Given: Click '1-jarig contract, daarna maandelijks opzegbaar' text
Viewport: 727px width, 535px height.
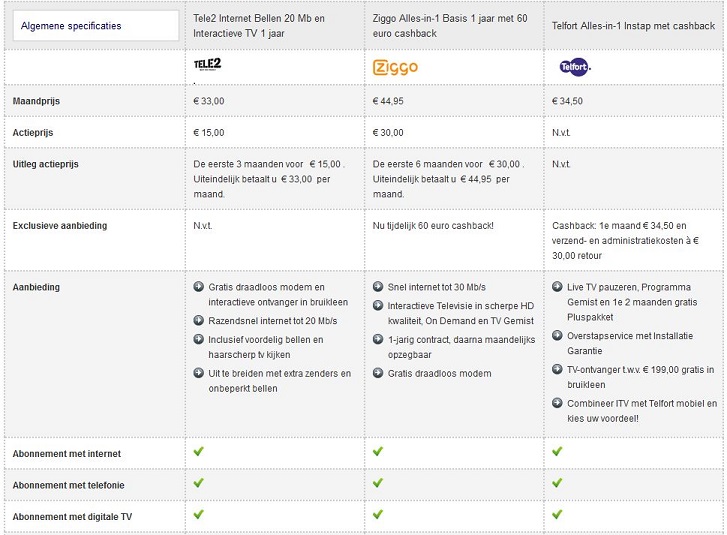Looking at the screenshot, I should pos(461,347).
